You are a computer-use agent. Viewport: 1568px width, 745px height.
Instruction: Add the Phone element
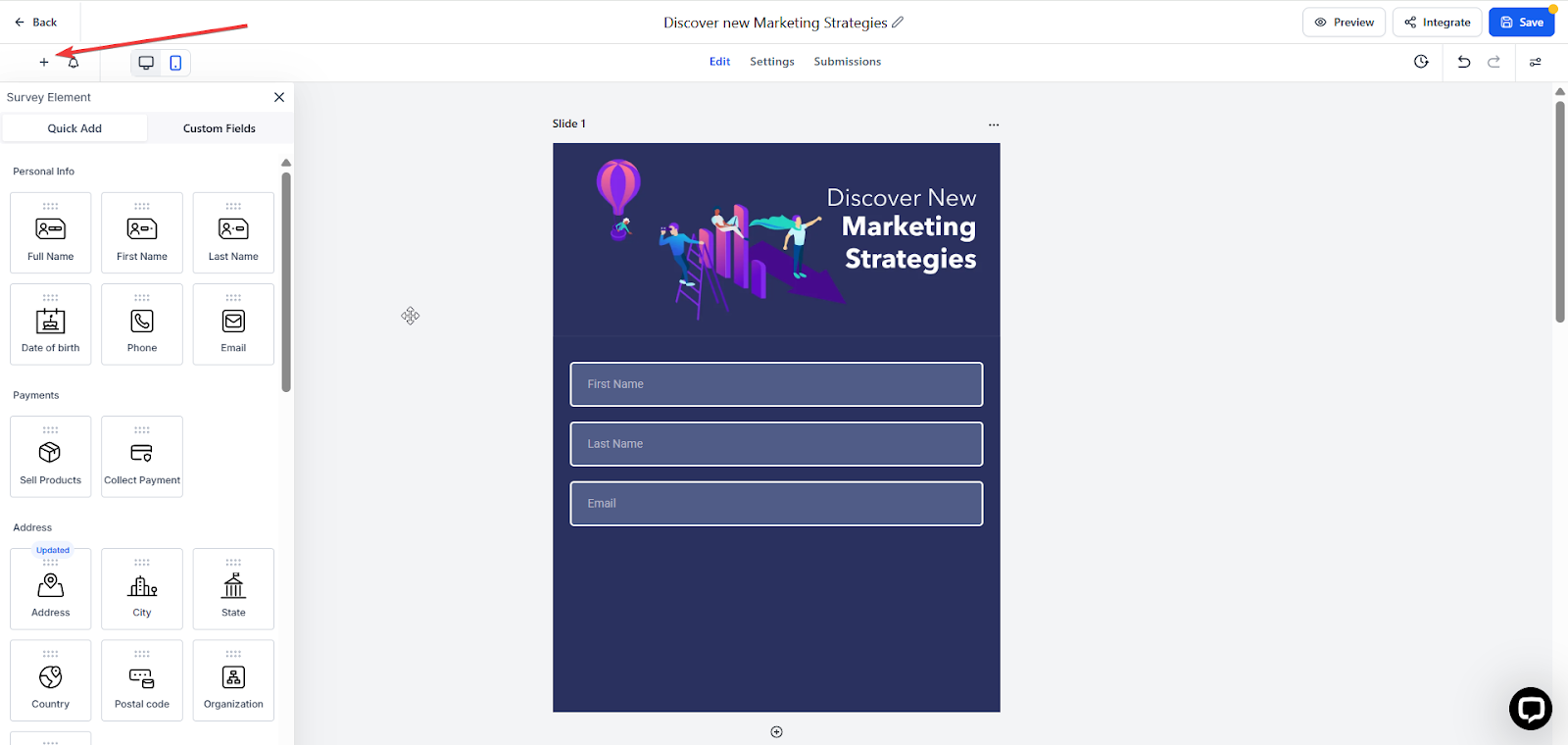click(x=142, y=324)
